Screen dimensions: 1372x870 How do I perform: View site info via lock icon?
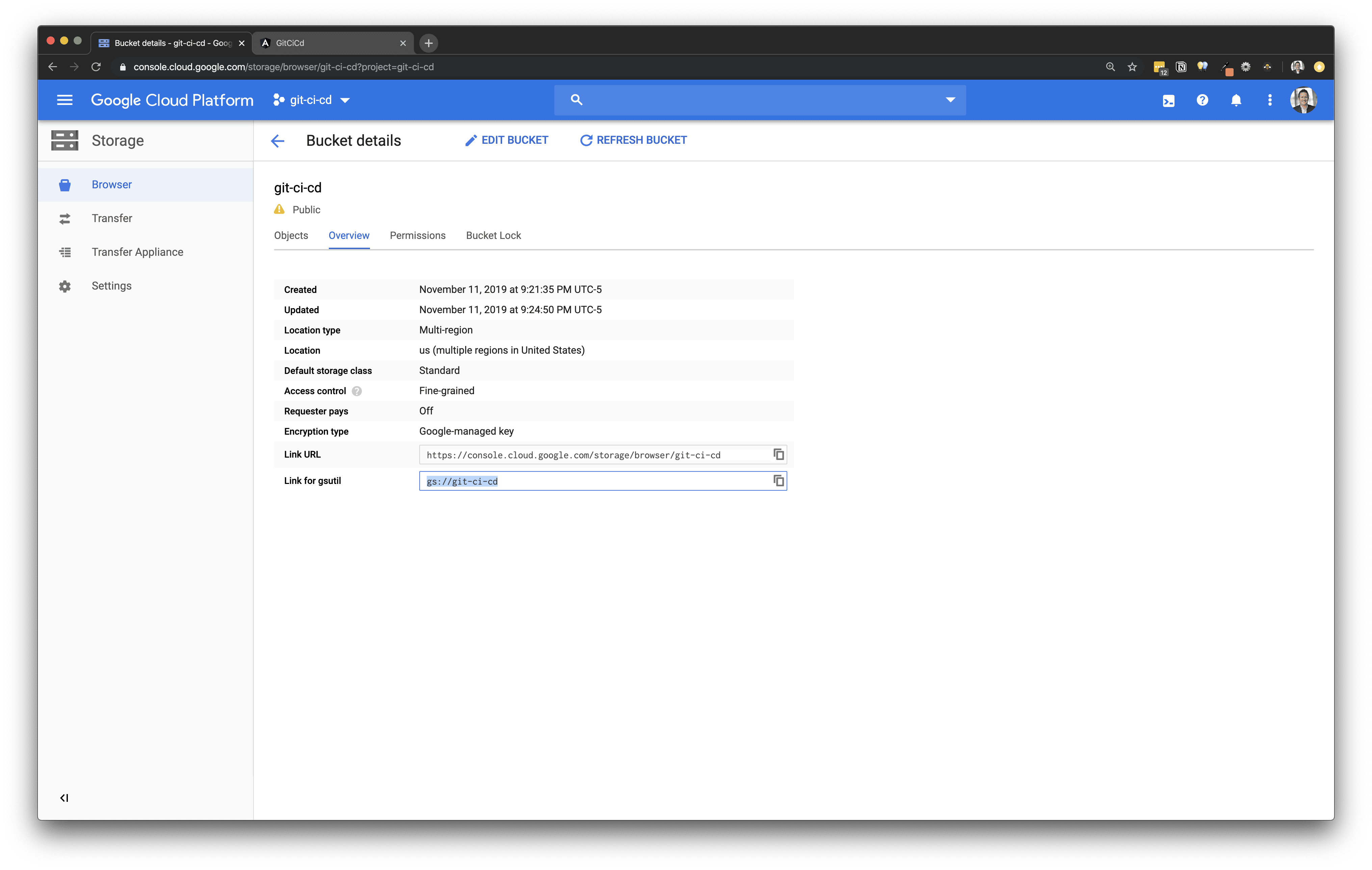(123, 67)
